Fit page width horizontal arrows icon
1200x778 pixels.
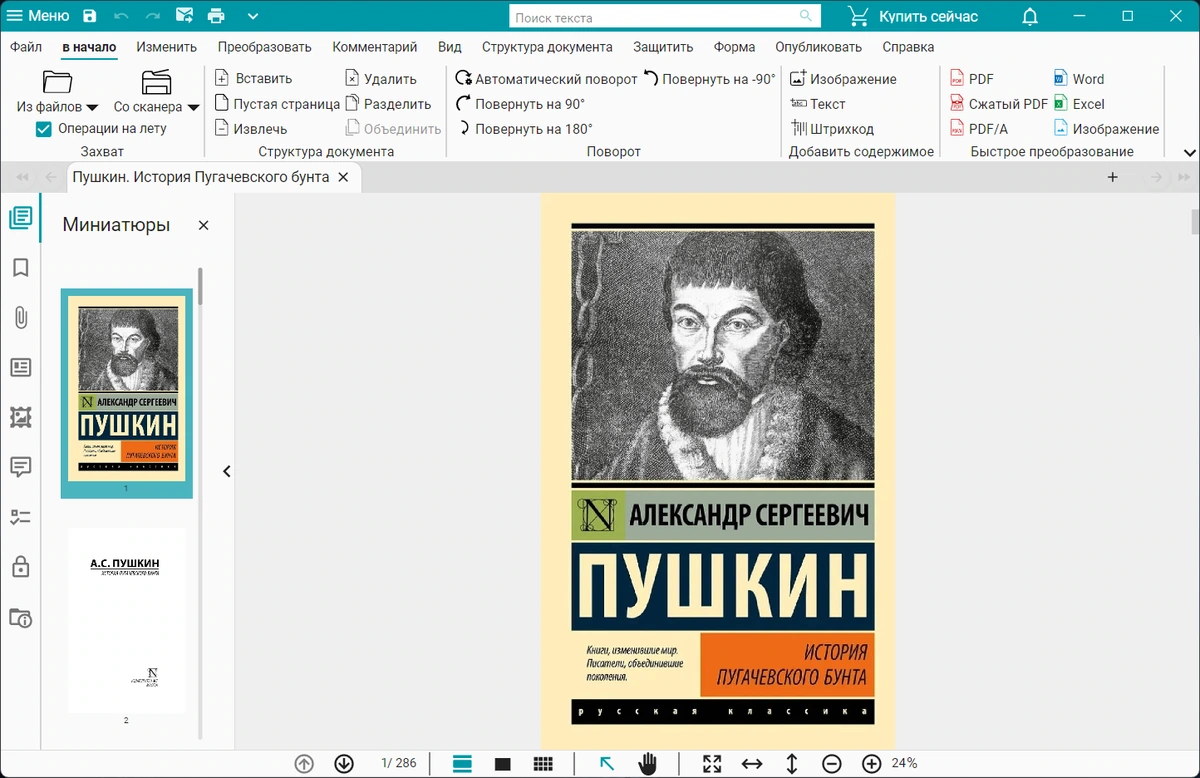click(752, 763)
